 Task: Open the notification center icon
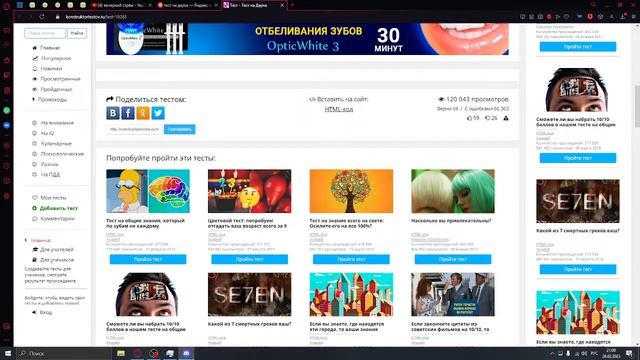click(629, 353)
